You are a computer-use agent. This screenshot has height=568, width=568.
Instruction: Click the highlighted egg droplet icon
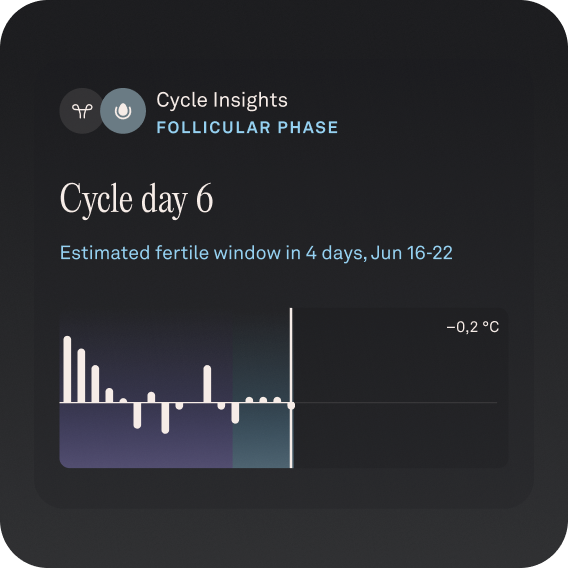click(x=123, y=111)
